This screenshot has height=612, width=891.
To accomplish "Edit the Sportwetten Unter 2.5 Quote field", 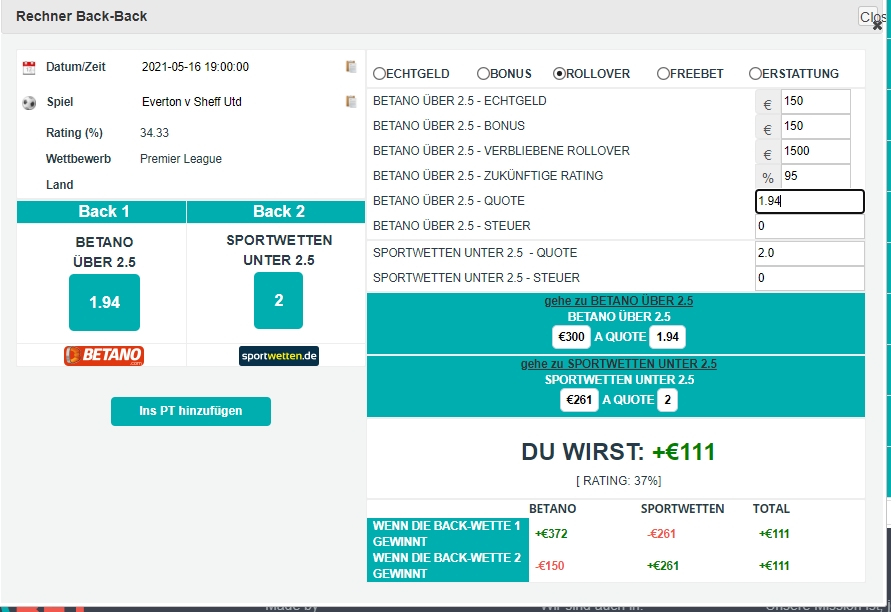I will point(810,253).
